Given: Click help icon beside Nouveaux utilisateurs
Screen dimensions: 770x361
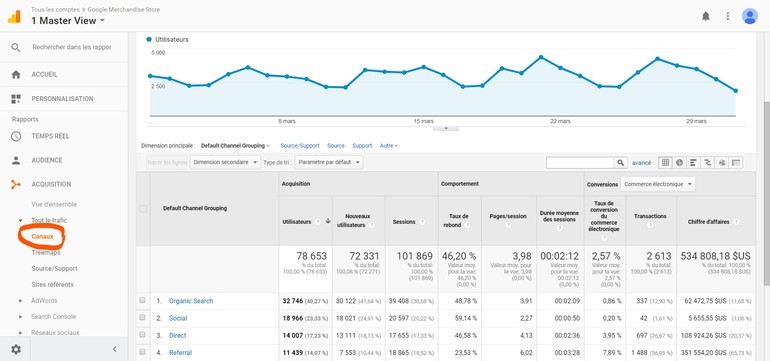Looking at the screenshot, I should [x=371, y=225].
